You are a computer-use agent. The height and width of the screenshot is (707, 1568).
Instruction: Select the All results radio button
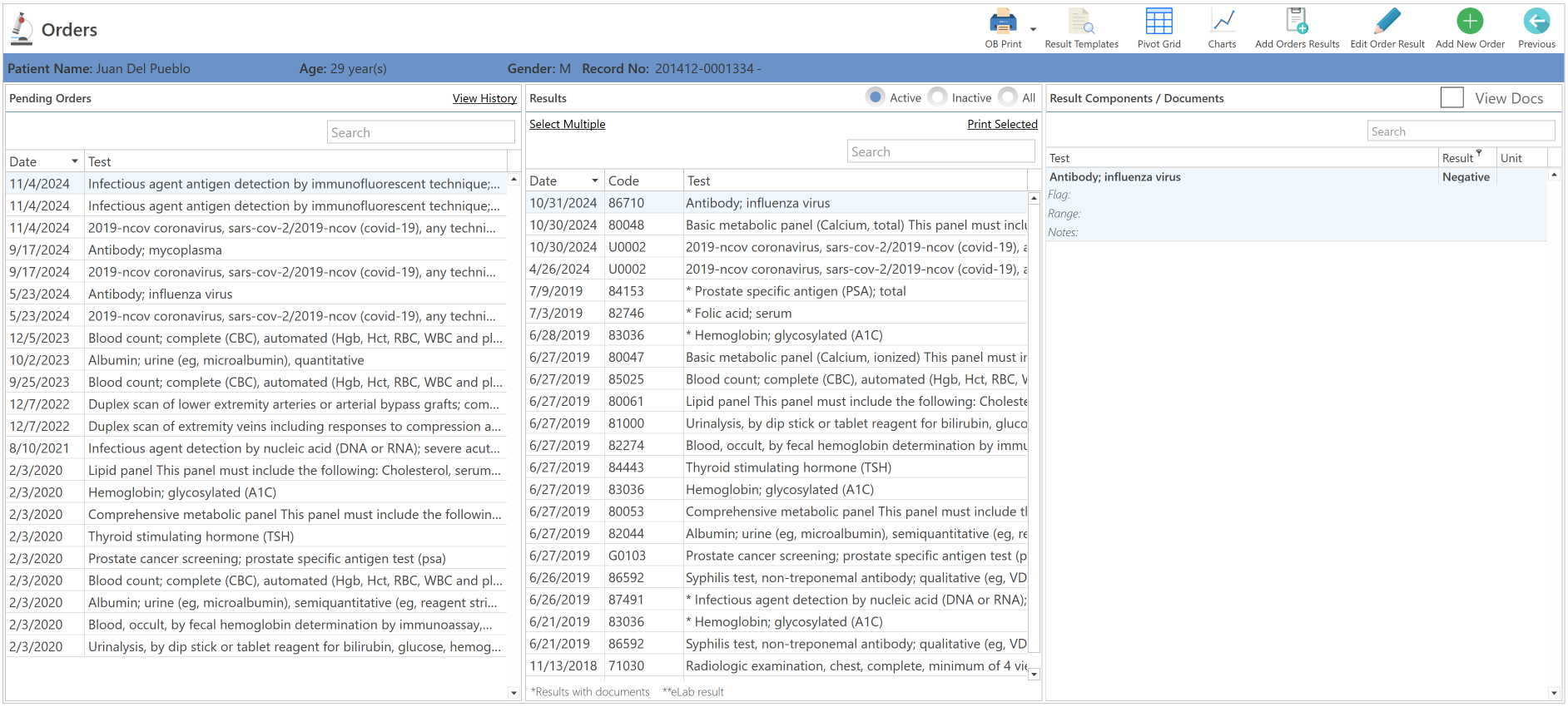1008,97
